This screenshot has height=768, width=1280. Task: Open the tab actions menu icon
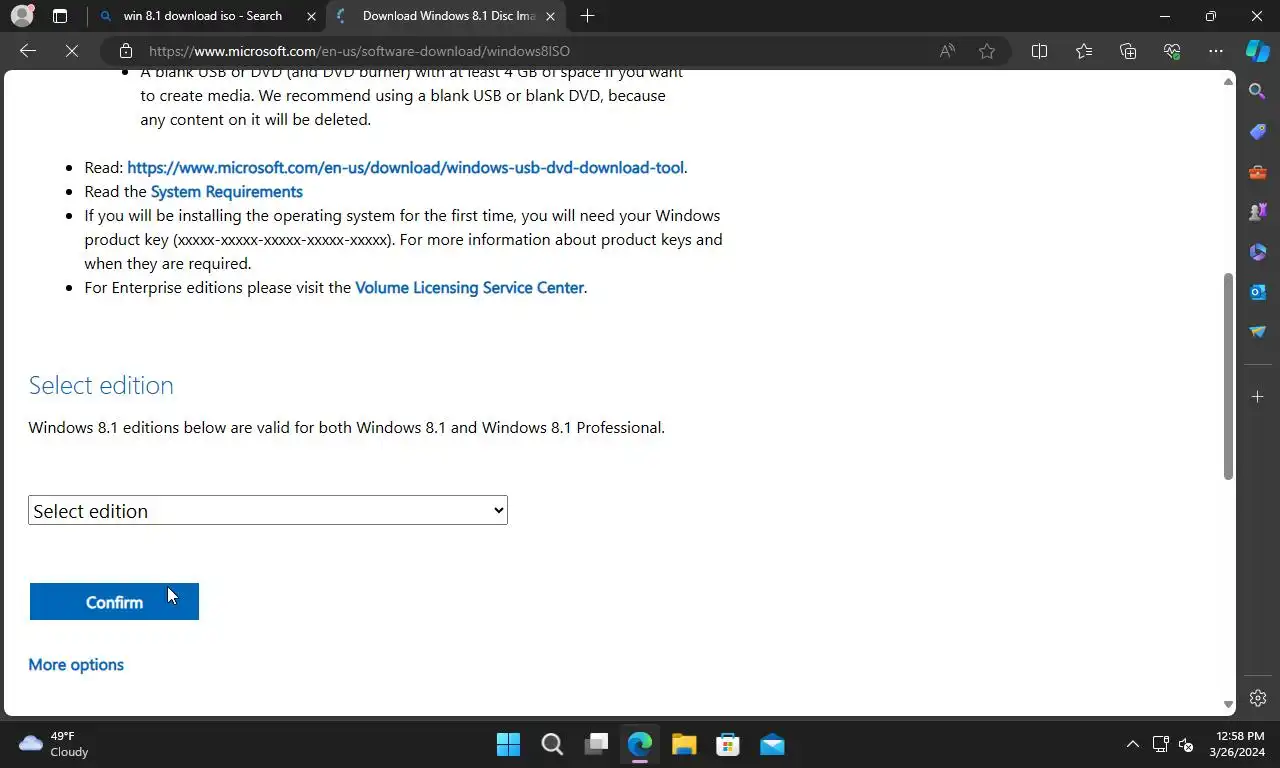pyautogui.click(x=60, y=16)
